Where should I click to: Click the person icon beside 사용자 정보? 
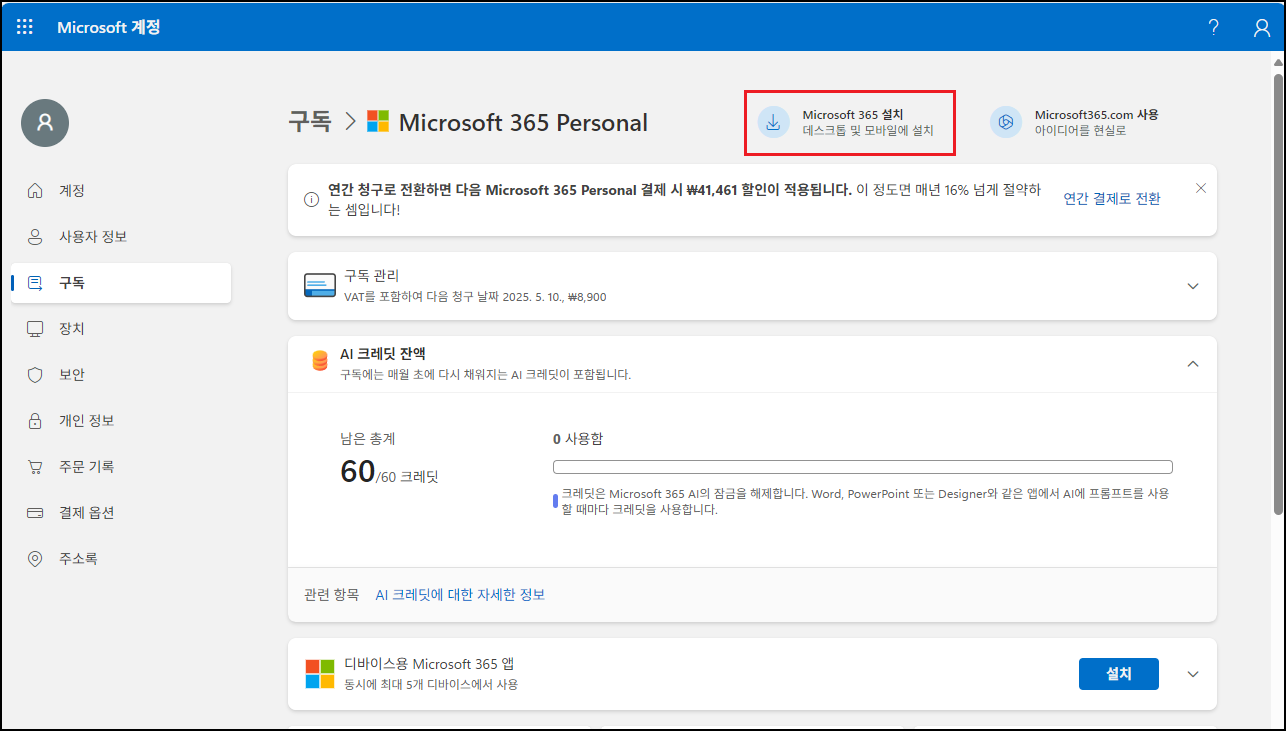point(35,237)
